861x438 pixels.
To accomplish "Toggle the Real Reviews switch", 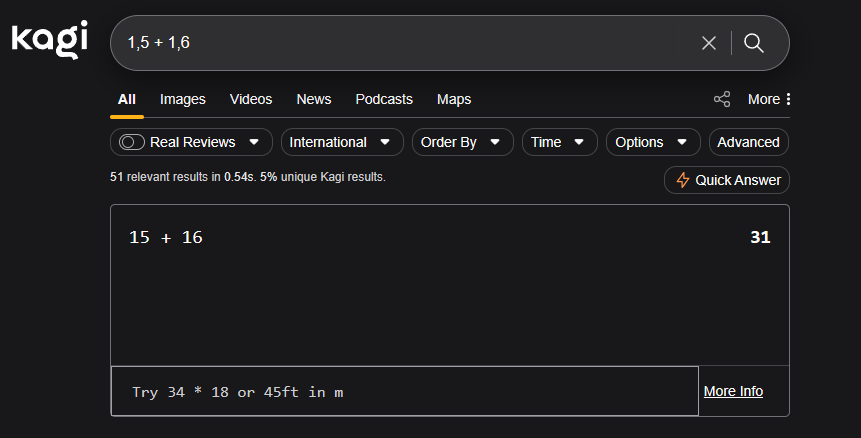I will tap(132, 142).
